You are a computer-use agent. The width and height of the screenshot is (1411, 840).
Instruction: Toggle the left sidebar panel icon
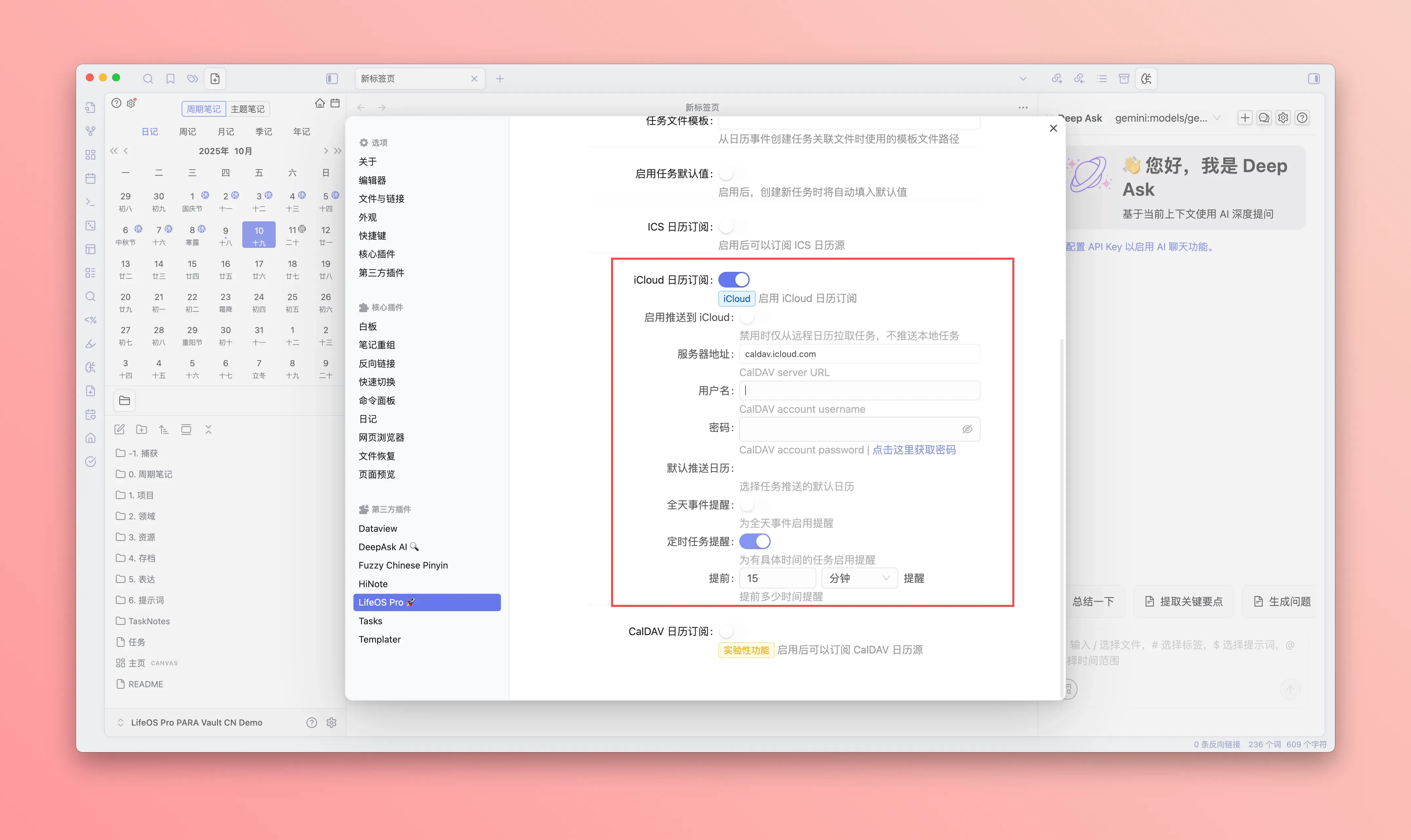click(332, 79)
